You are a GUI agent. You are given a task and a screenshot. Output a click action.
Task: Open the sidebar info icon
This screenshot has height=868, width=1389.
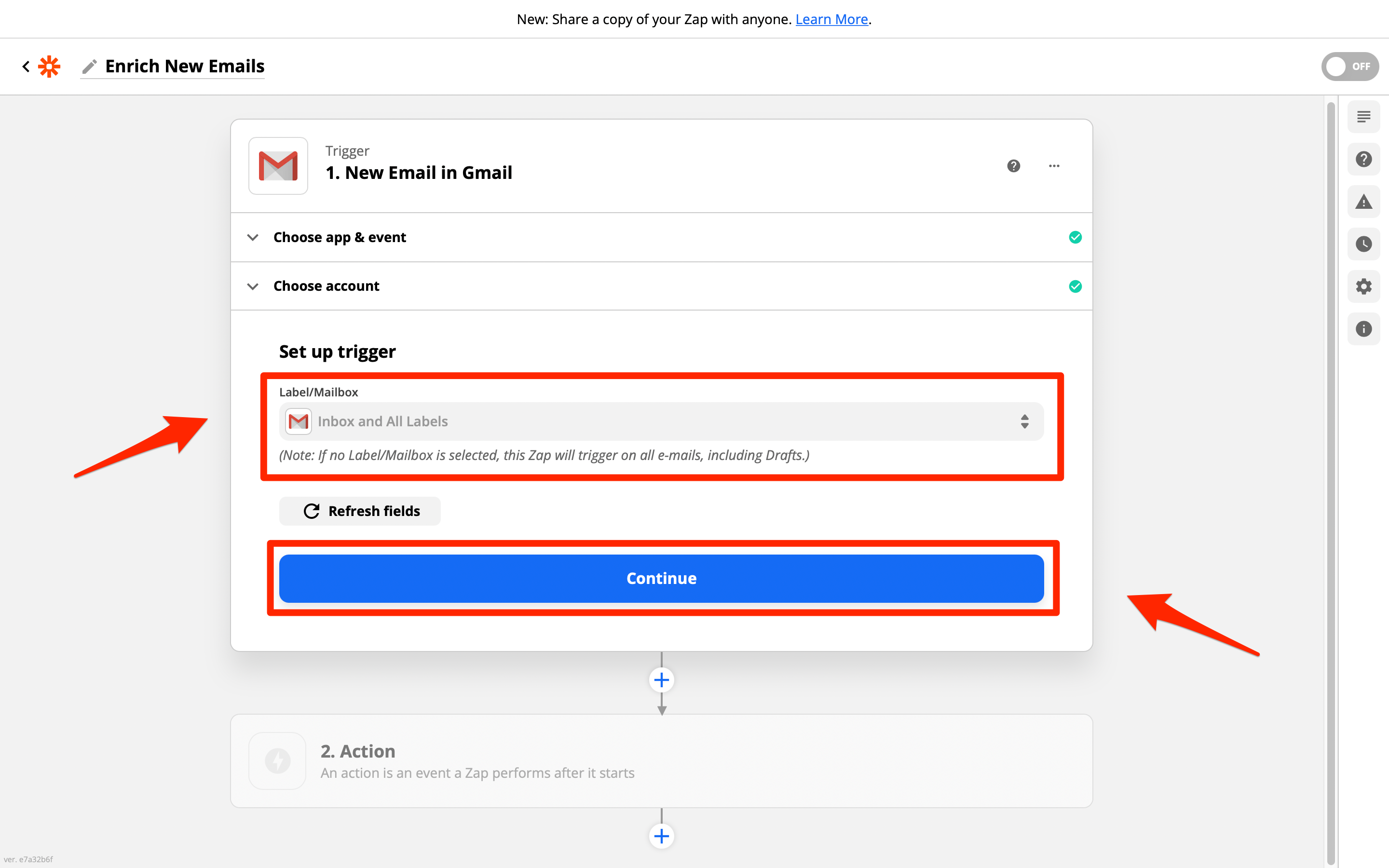(1363, 329)
